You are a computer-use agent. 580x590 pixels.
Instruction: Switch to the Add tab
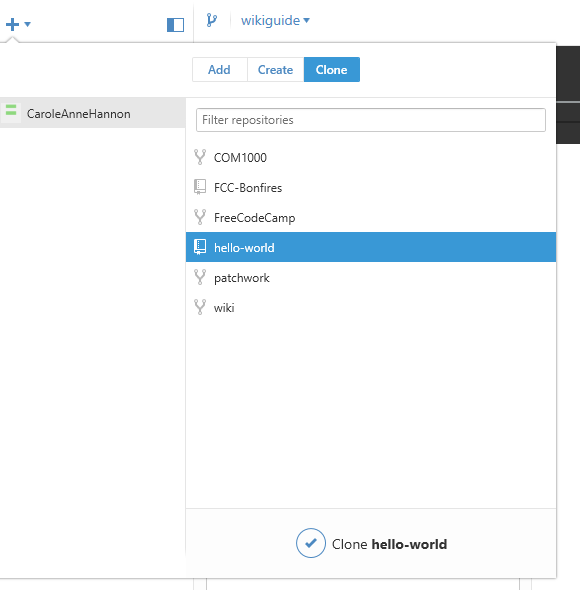click(x=219, y=70)
